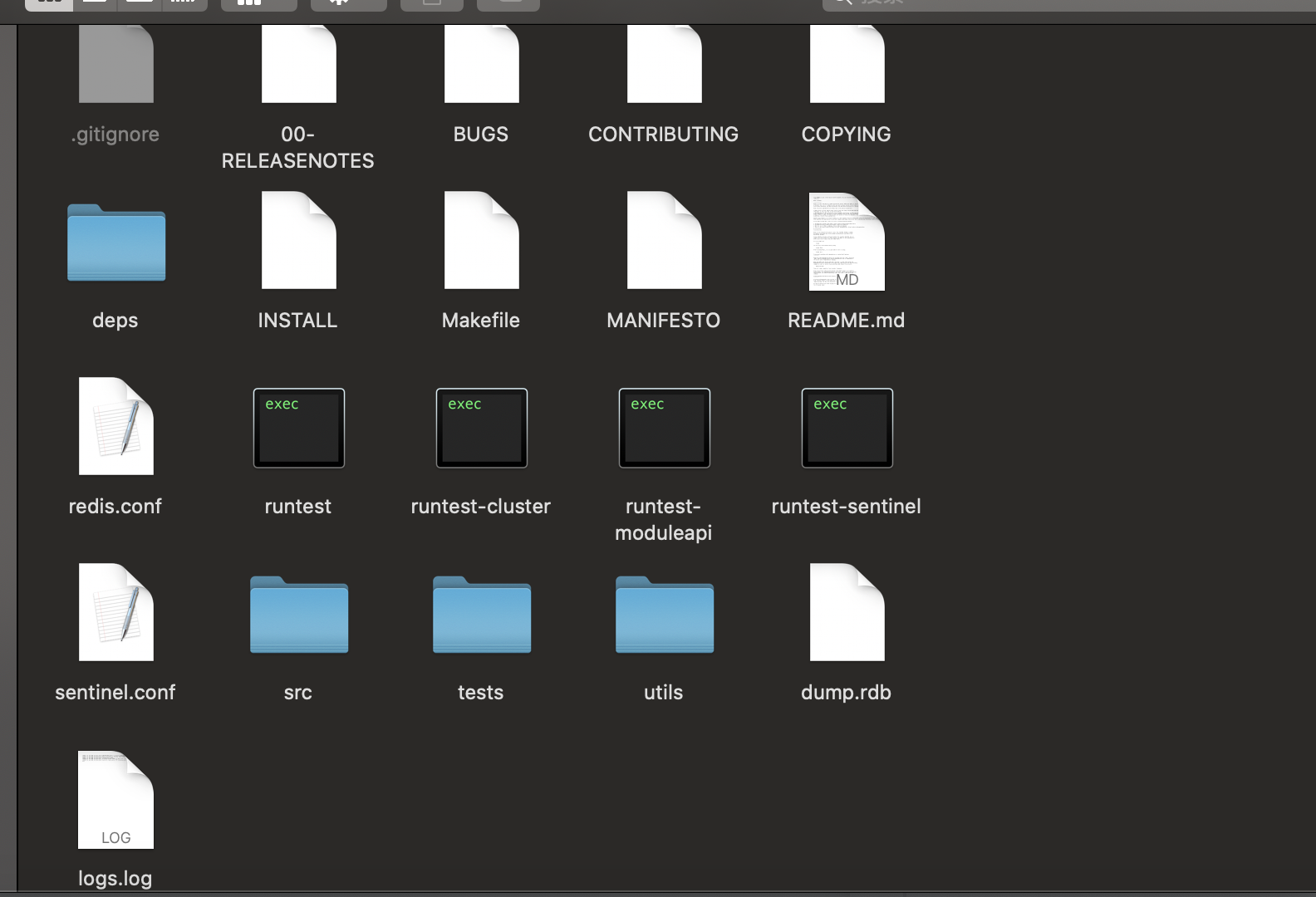This screenshot has height=897, width=1316.
Task: Click the "dump.rdb" file name label
Action: click(847, 692)
